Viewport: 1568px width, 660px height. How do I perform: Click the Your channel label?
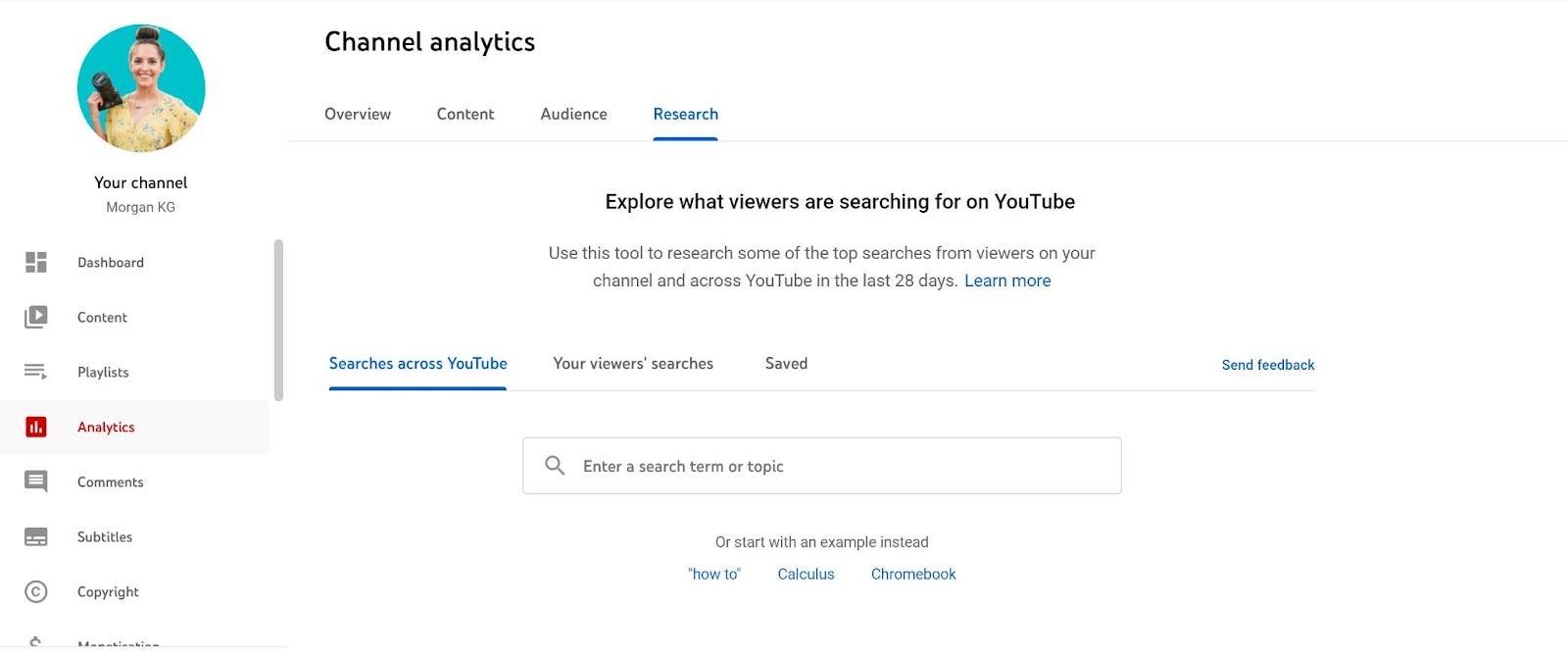tap(141, 182)
